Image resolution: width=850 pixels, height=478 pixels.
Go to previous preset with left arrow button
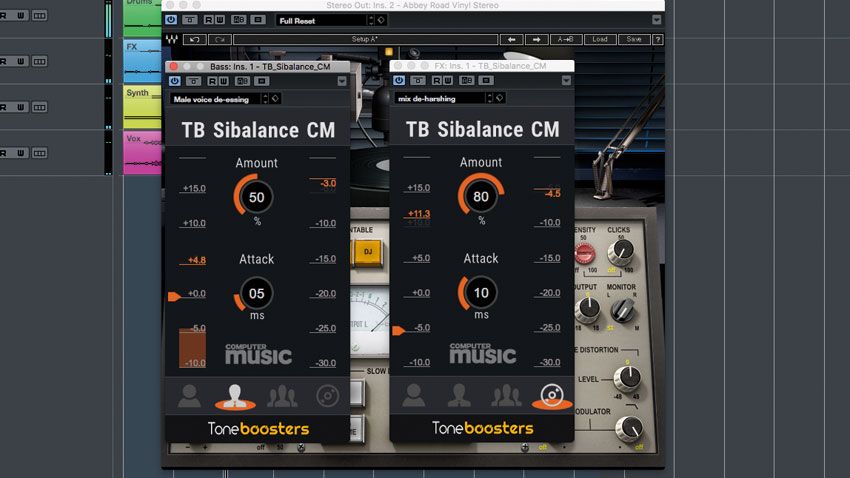(x=511, y=40)
